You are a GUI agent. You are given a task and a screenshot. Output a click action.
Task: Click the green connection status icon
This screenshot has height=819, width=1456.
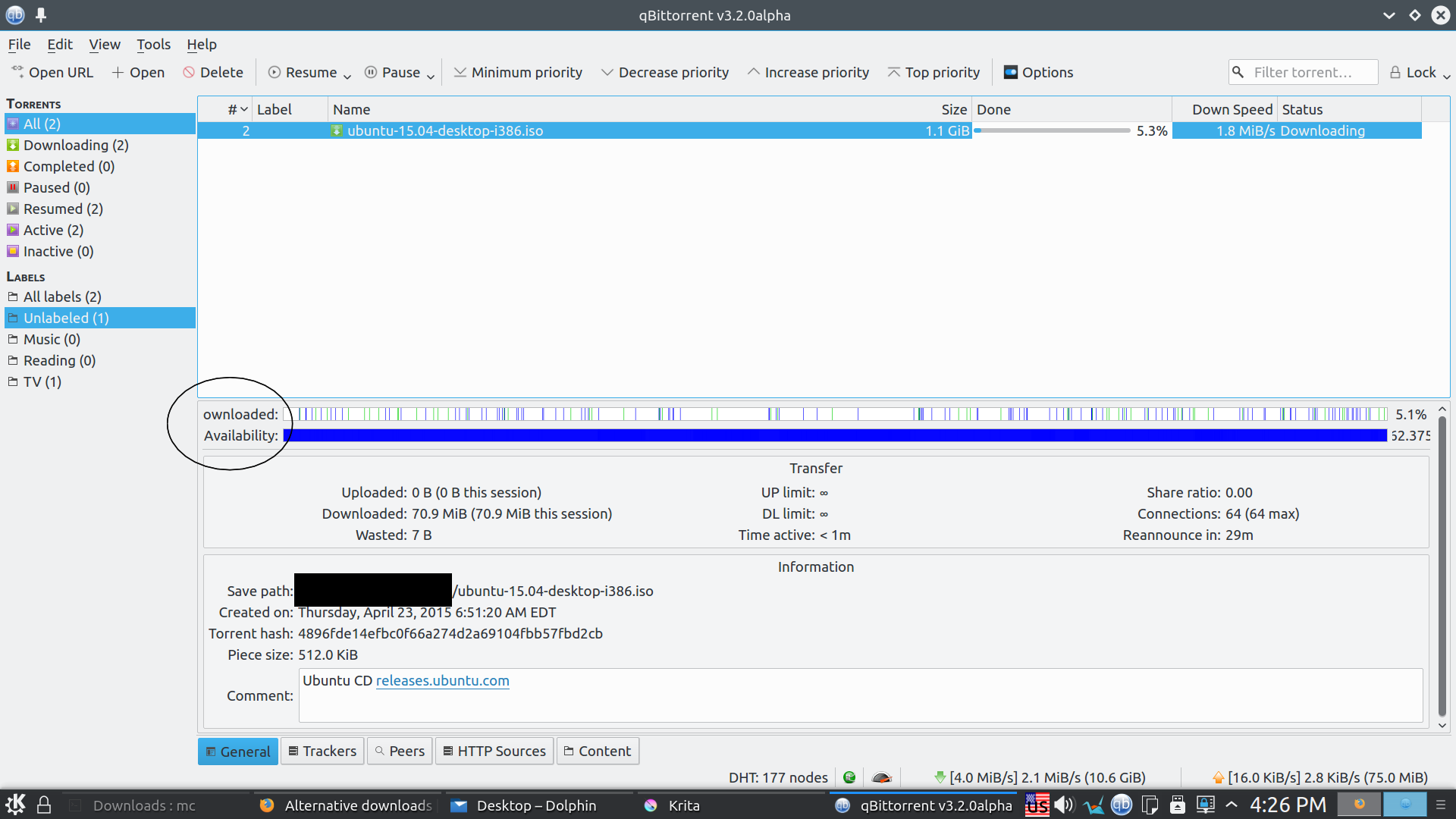[849, 777]
